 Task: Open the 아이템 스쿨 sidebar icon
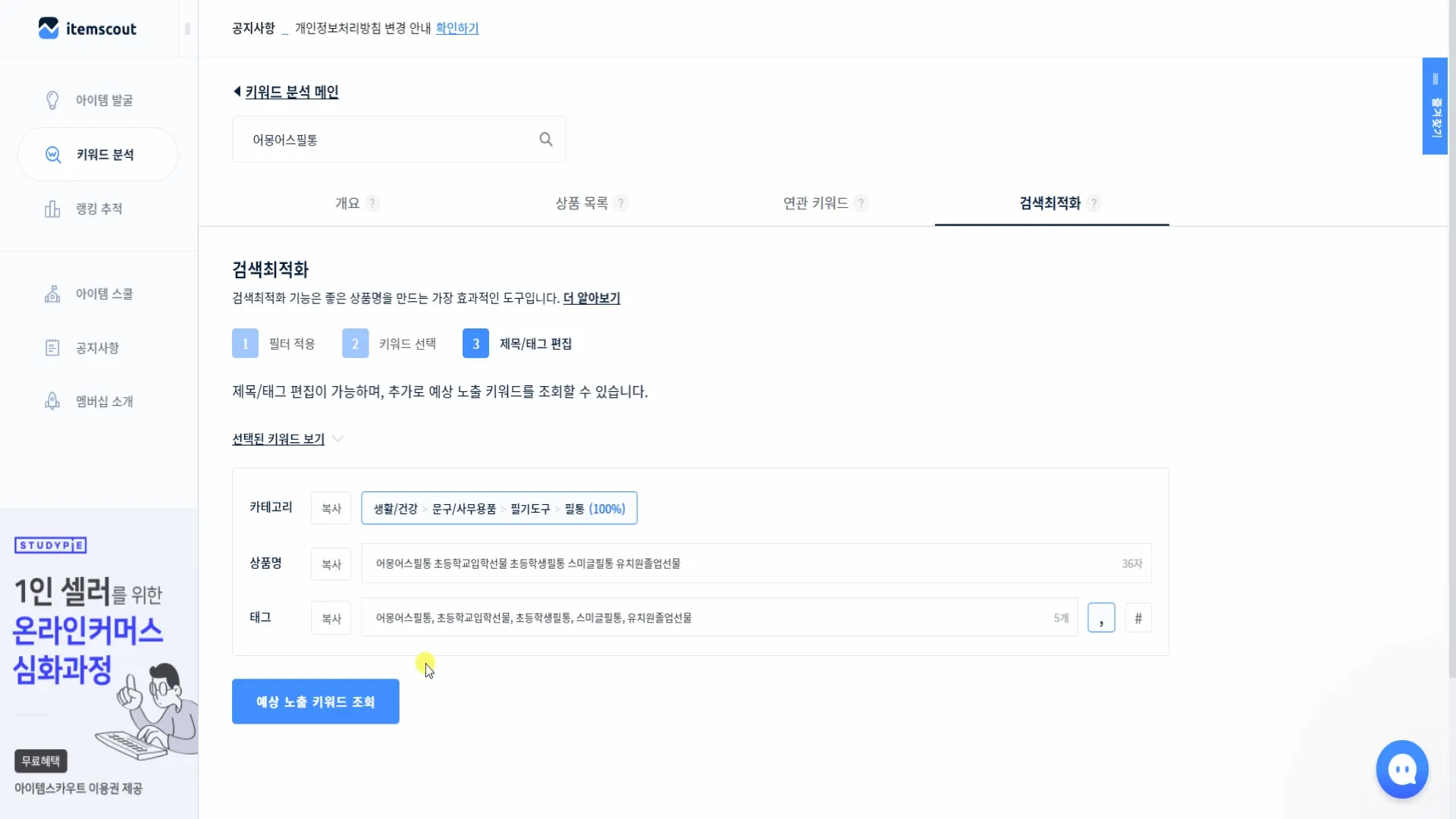(x=52, y=294)
